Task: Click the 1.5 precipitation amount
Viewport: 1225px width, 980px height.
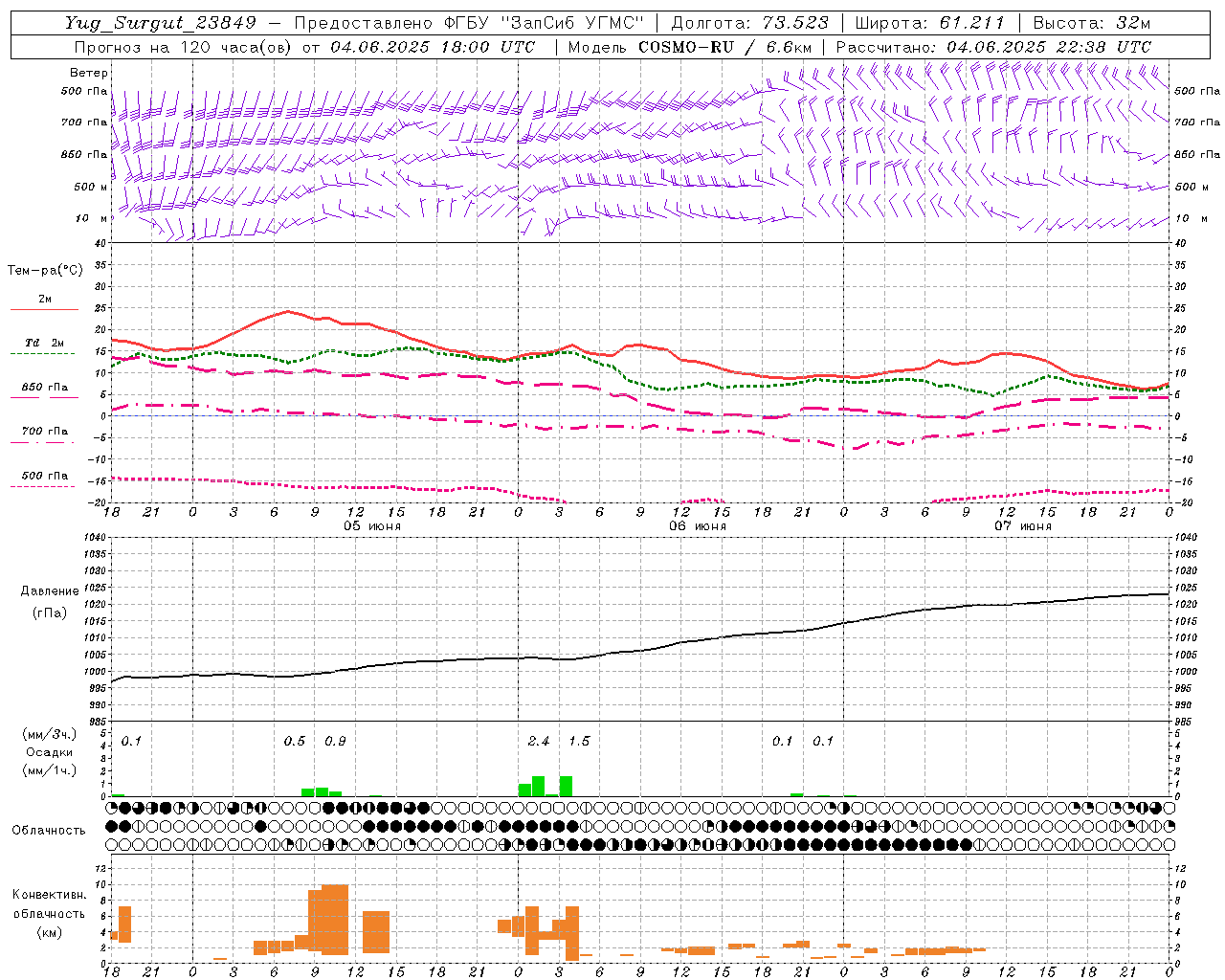Action: coord(580,741)
